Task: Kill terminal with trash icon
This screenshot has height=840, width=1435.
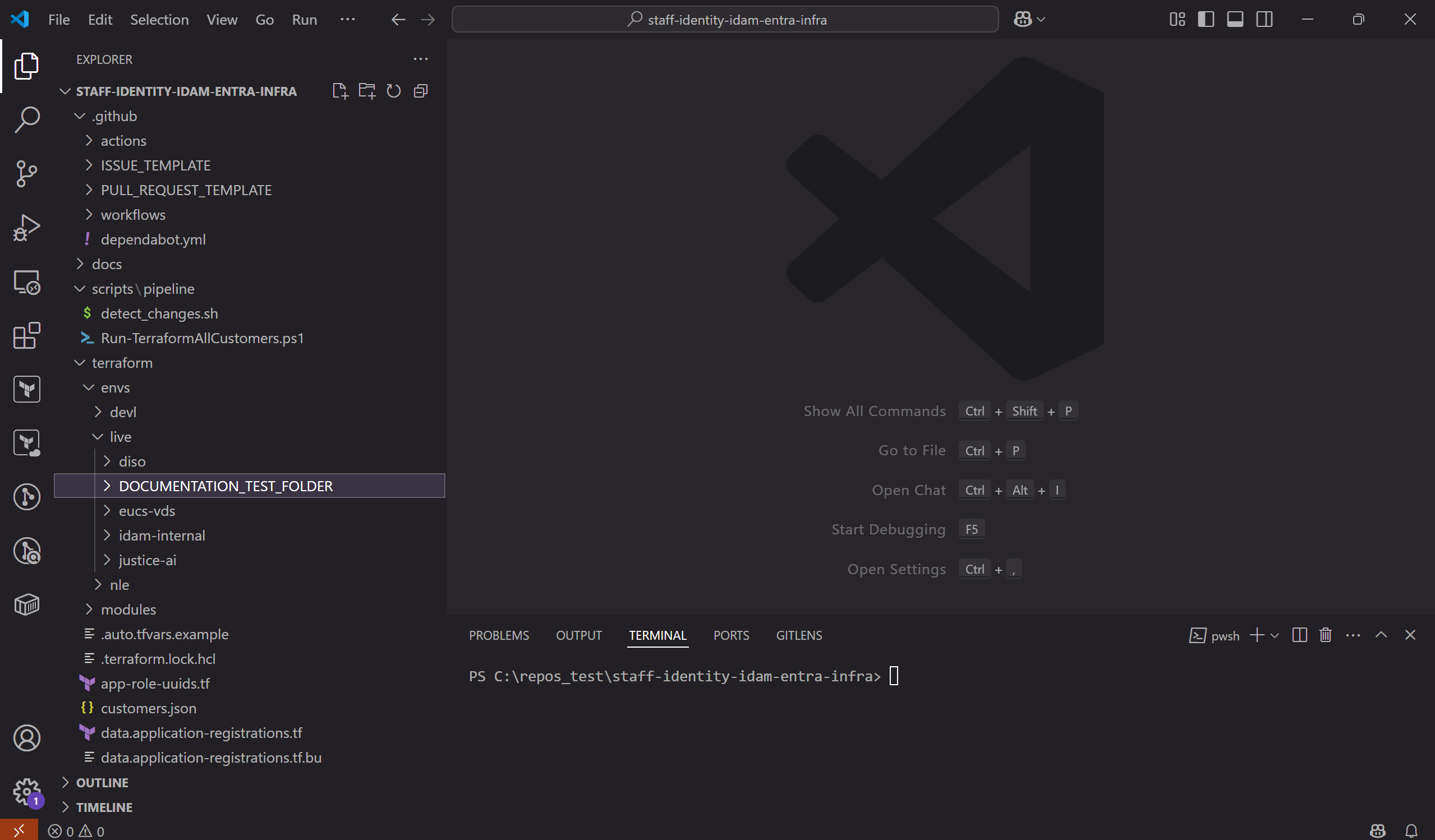Action: click(x=1325, y=635)
